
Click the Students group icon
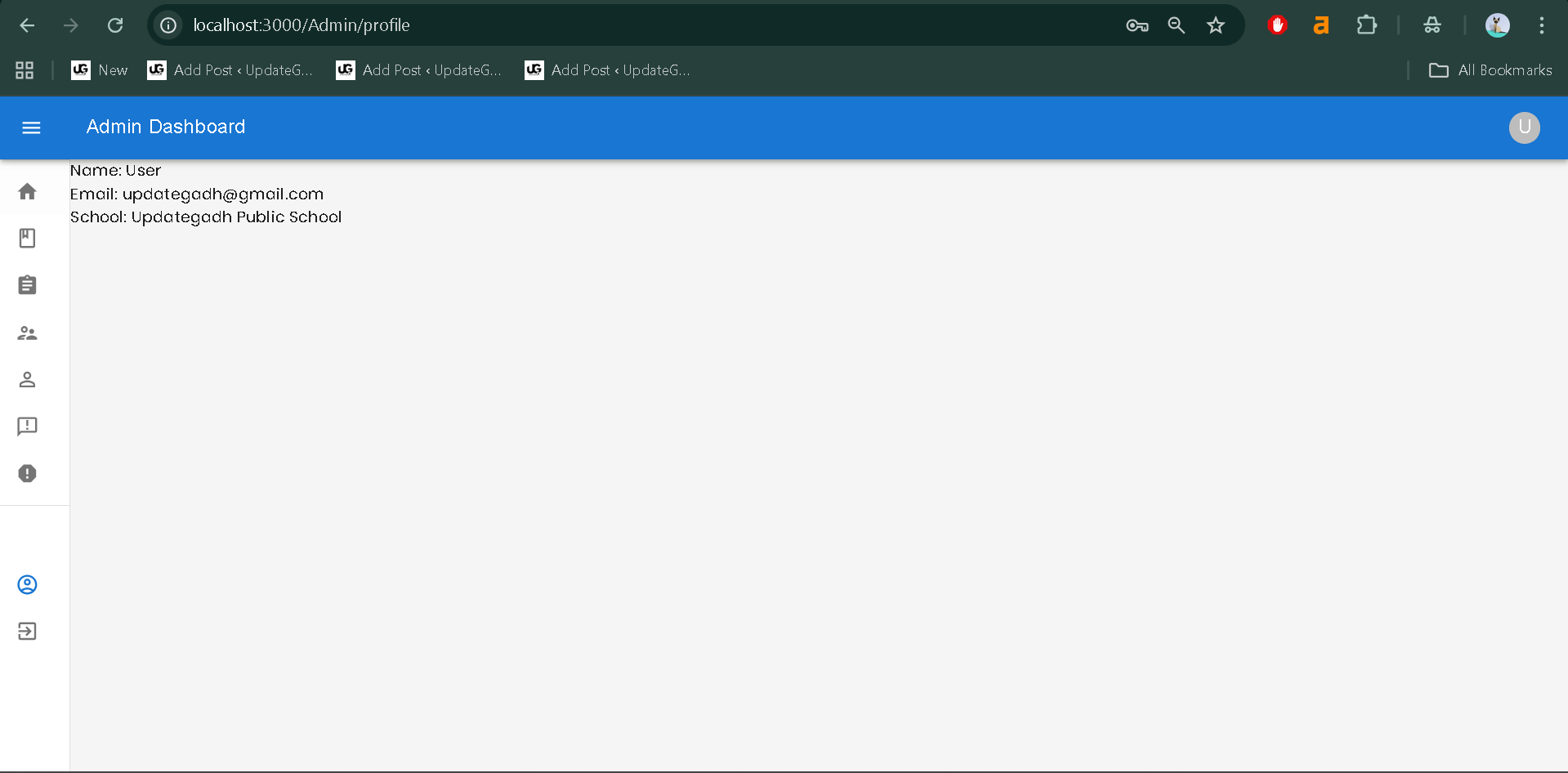point(27,332)
